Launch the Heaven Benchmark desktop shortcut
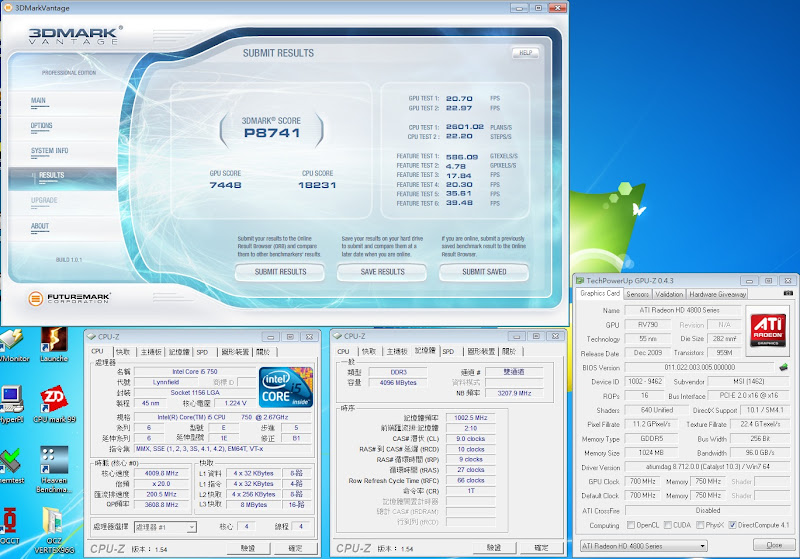 pos(54,469)
